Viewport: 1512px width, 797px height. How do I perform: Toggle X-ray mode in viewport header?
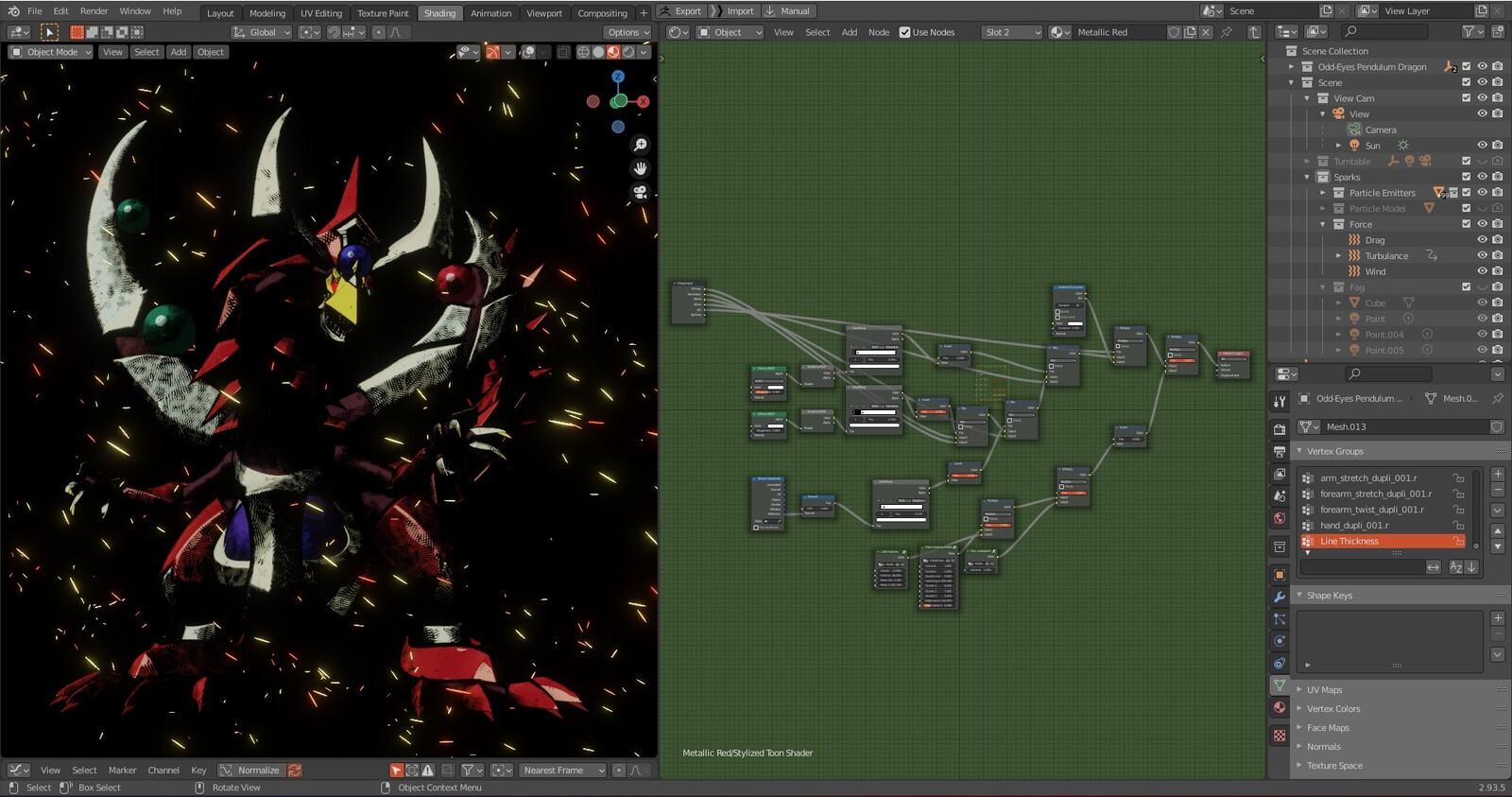point(564,52)
